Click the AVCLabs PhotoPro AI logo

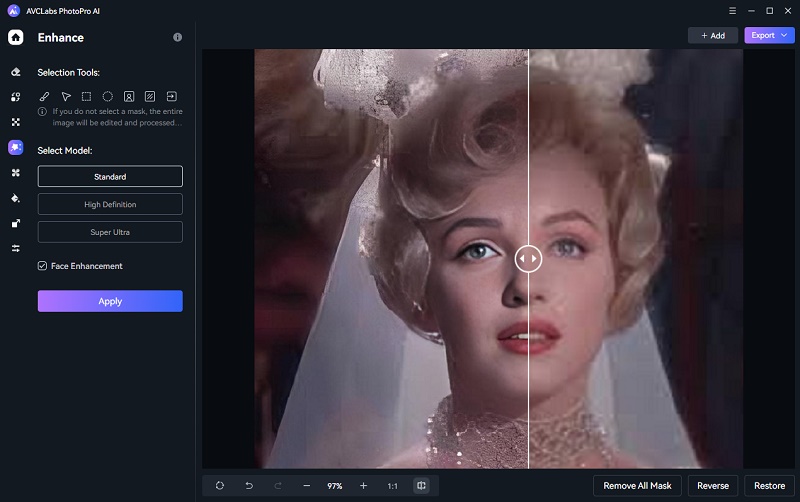click(x=14, y=11)
